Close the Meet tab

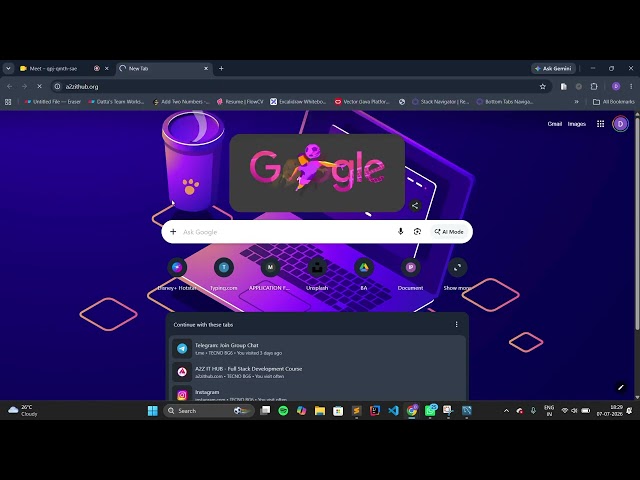pos(107,69)
